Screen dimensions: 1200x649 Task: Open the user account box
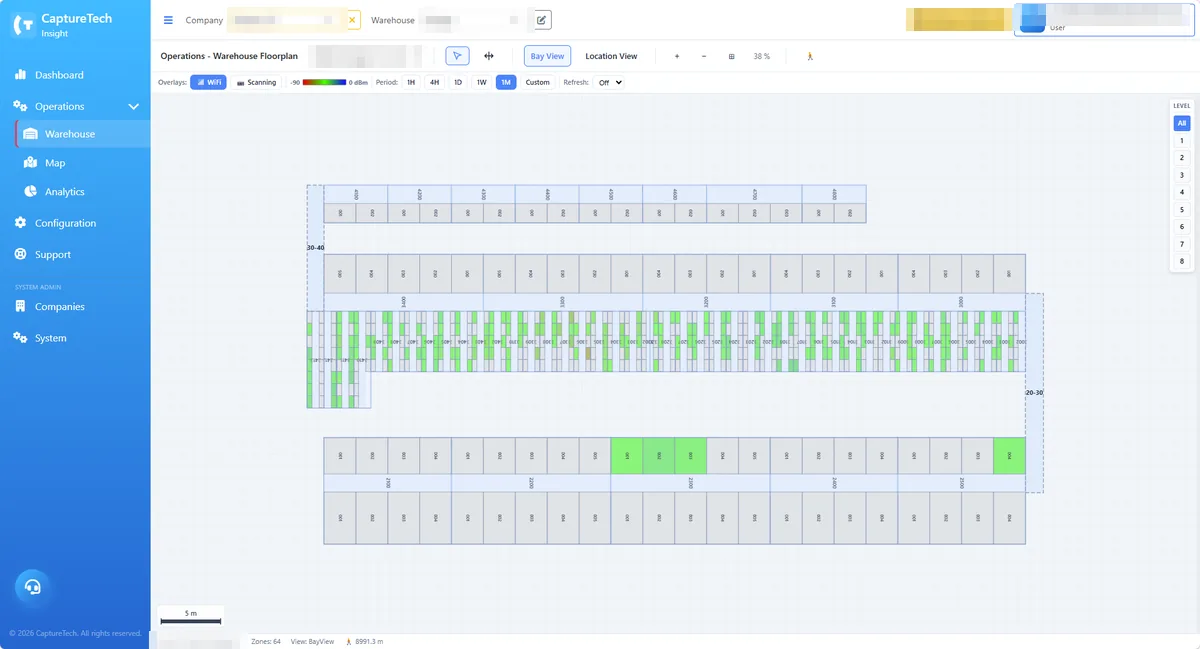click(1105, 20)
